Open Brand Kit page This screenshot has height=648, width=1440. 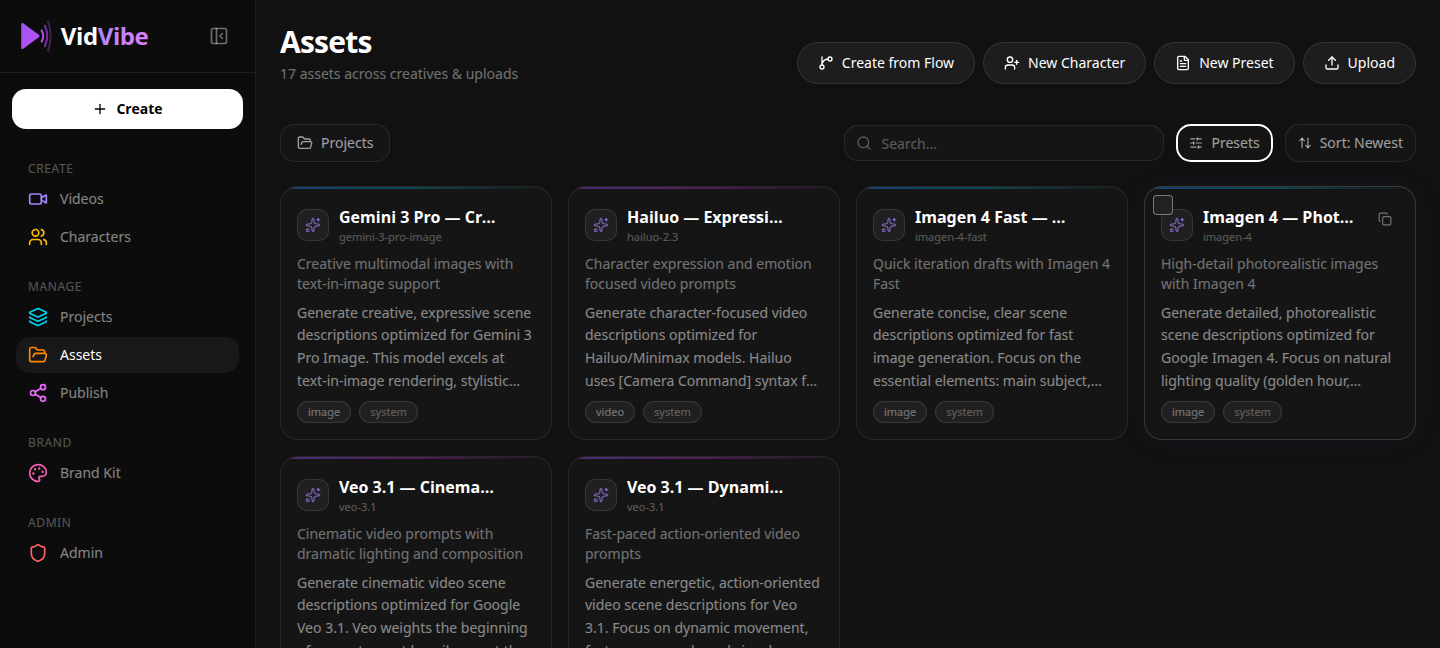point(127,473)
